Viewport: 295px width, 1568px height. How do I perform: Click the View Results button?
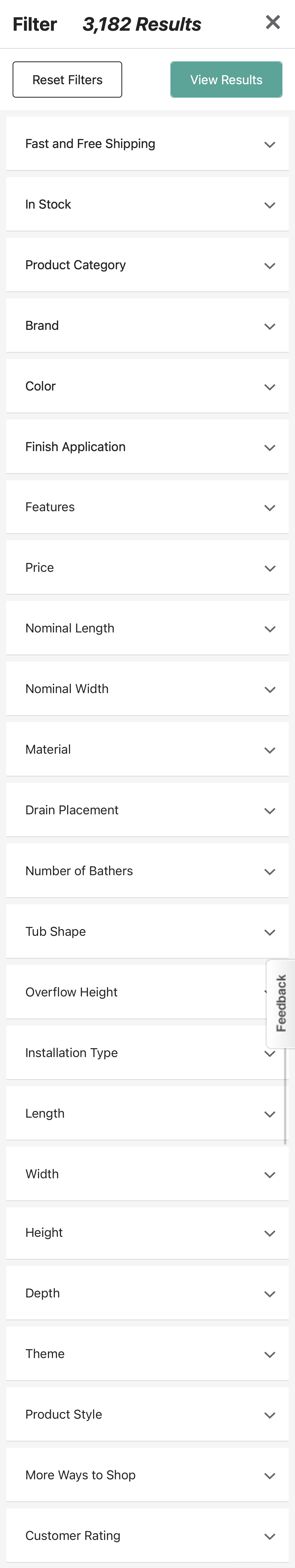[x=226, y=79]
